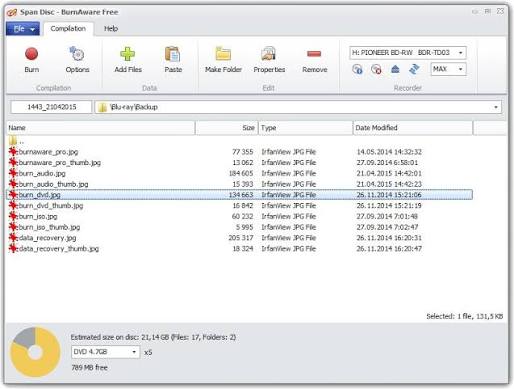Click the BurnAware app icon in title bar

click(12, 12)
